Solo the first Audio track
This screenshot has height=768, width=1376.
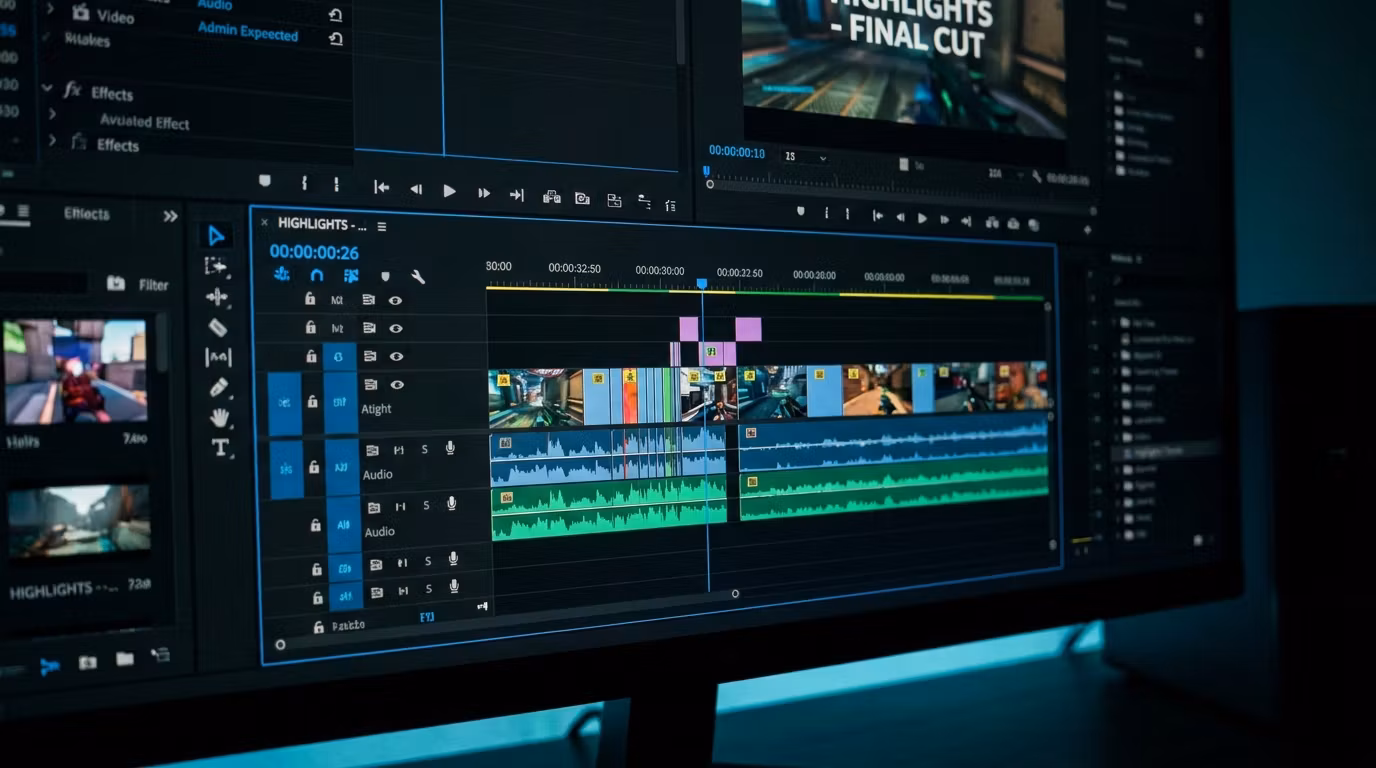click(424, 449)
